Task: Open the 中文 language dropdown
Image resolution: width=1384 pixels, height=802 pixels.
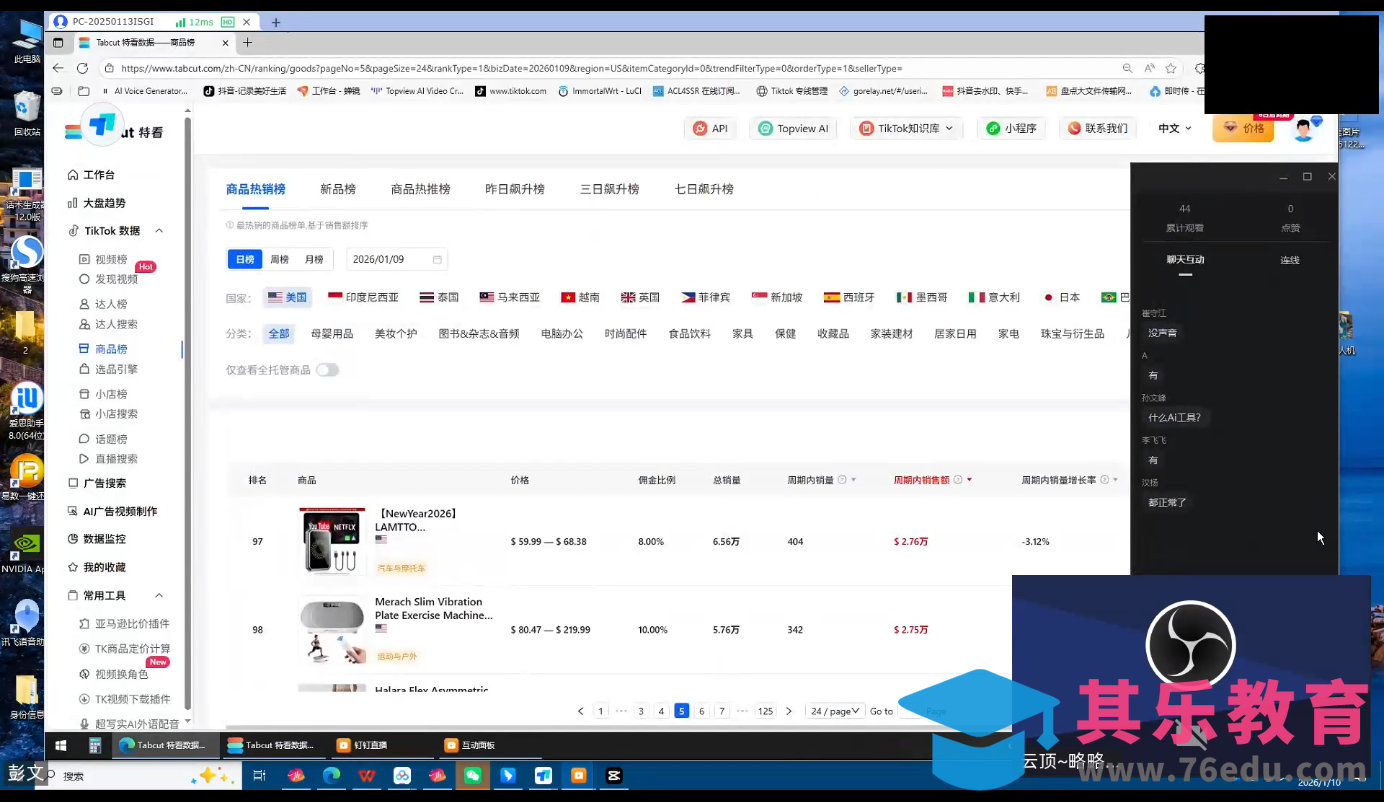Action: coord(1174,128)
